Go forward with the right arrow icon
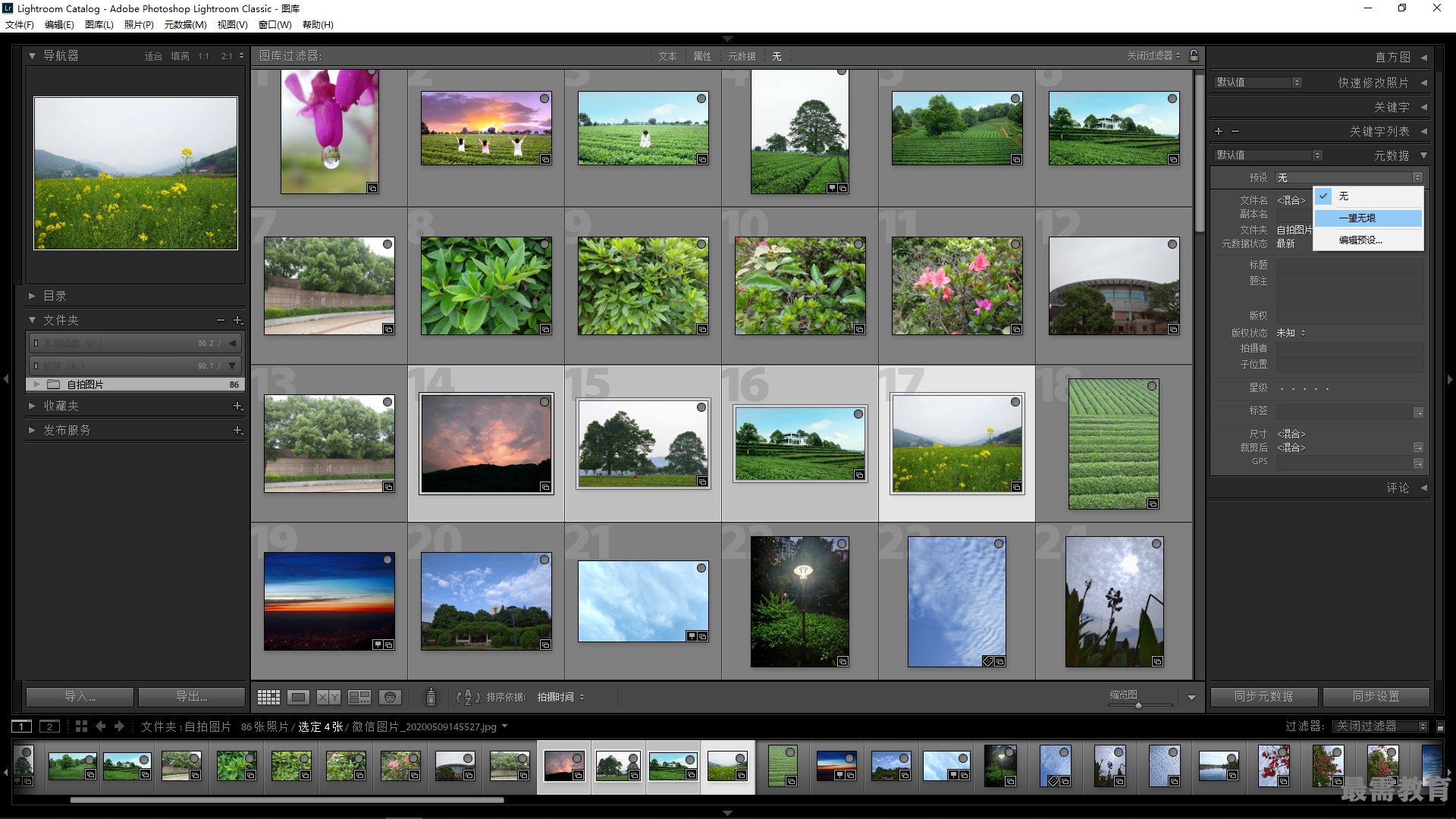The height and width of the screenshot is (819, 1456). 119,726
